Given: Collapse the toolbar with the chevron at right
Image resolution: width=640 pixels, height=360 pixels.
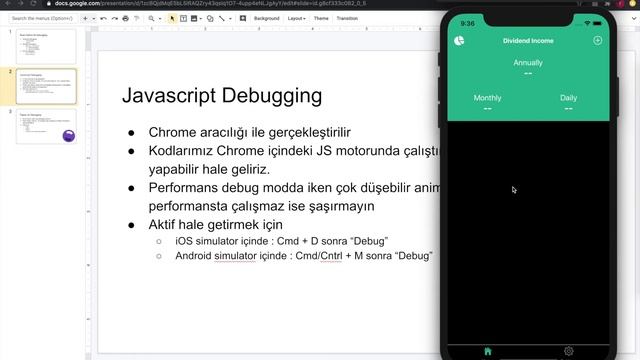Looking at the screenshot, I should pos(634,18).
